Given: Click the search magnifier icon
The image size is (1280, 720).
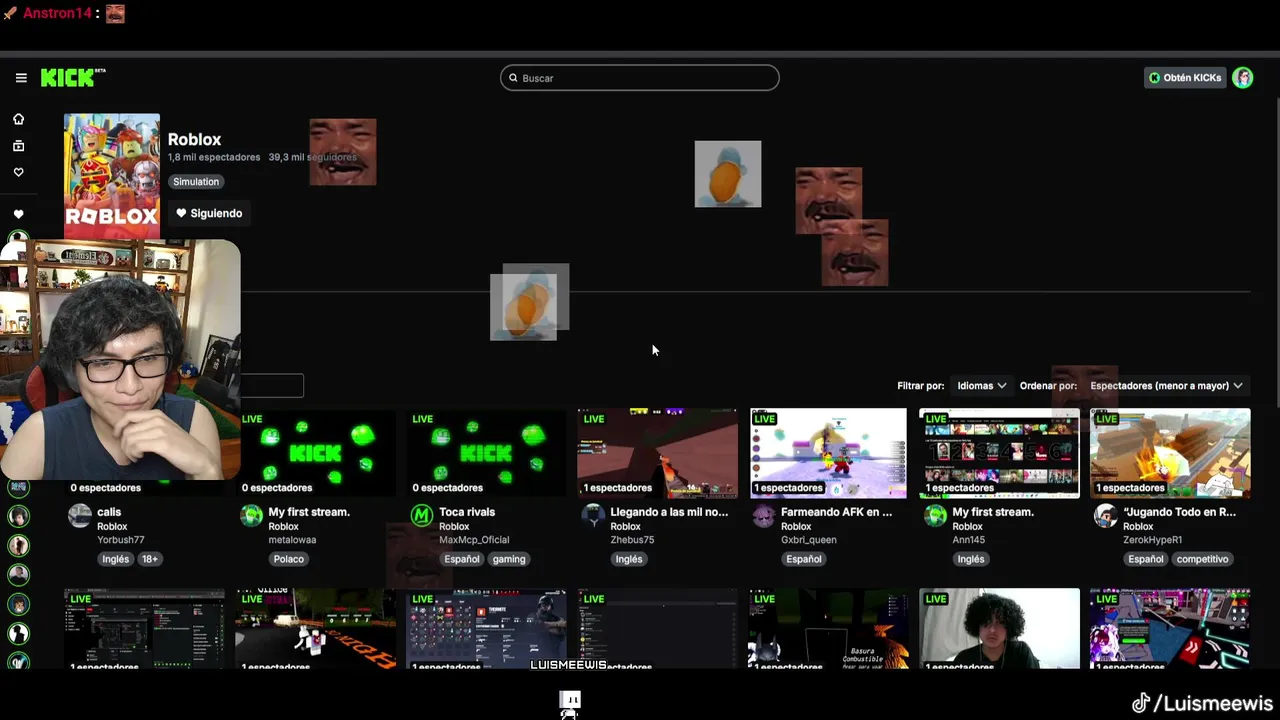Looking at the screenshot, I should click(x=513, y=78).
